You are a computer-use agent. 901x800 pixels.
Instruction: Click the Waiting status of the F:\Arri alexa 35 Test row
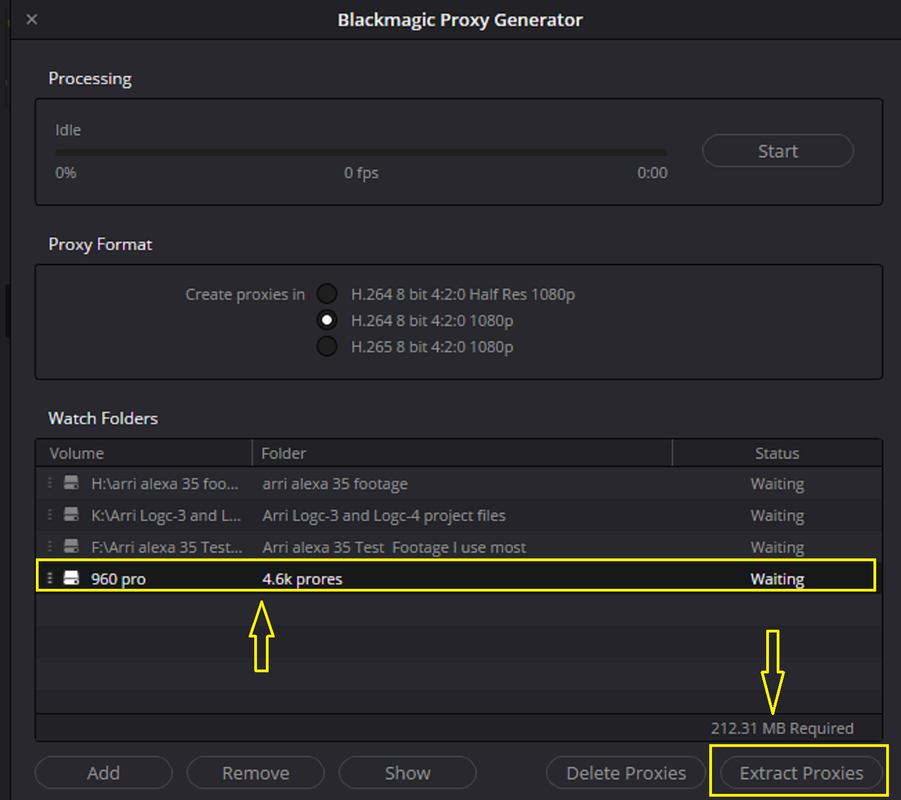(777, 547)
